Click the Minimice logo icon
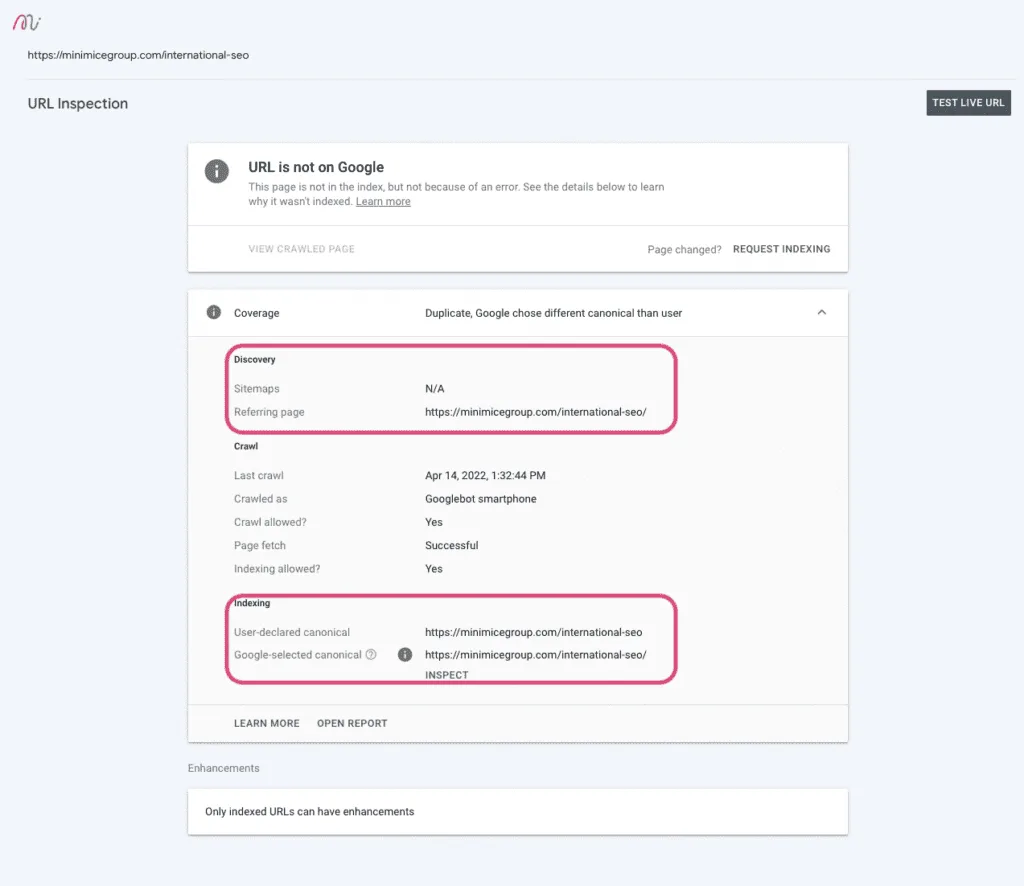The width and height of the screenshot is (1024, 886). click(27, 23)
